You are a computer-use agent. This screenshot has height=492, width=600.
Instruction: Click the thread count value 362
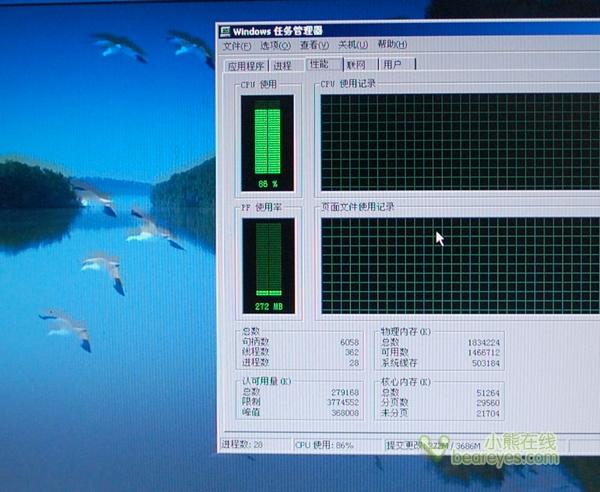[x=352, y=352]
